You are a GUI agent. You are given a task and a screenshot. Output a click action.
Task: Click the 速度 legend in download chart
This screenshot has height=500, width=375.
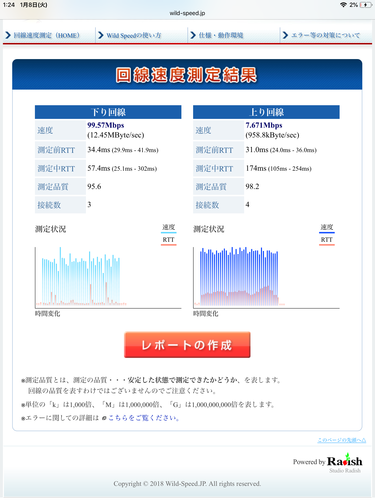point(168,227)
